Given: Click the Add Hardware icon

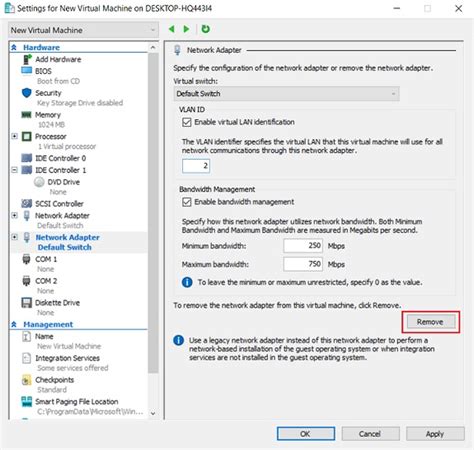Looking at the screenshot, I should [27, 59].
